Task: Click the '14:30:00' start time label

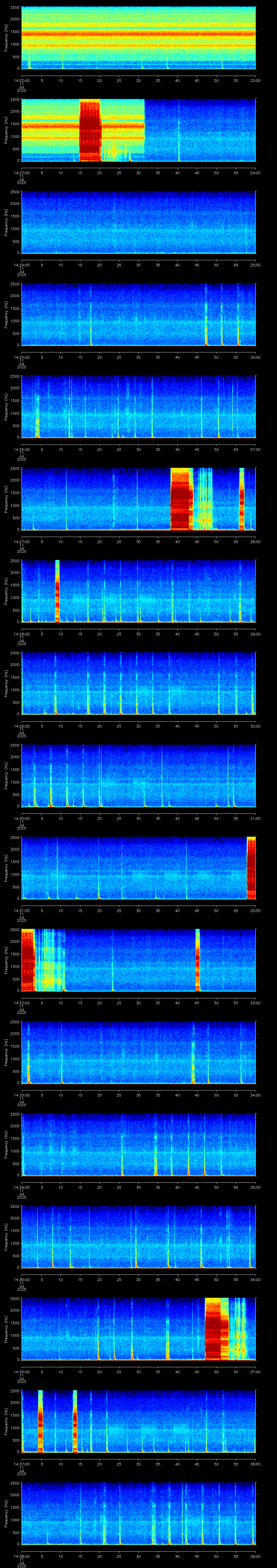Action: pos(21,818)
